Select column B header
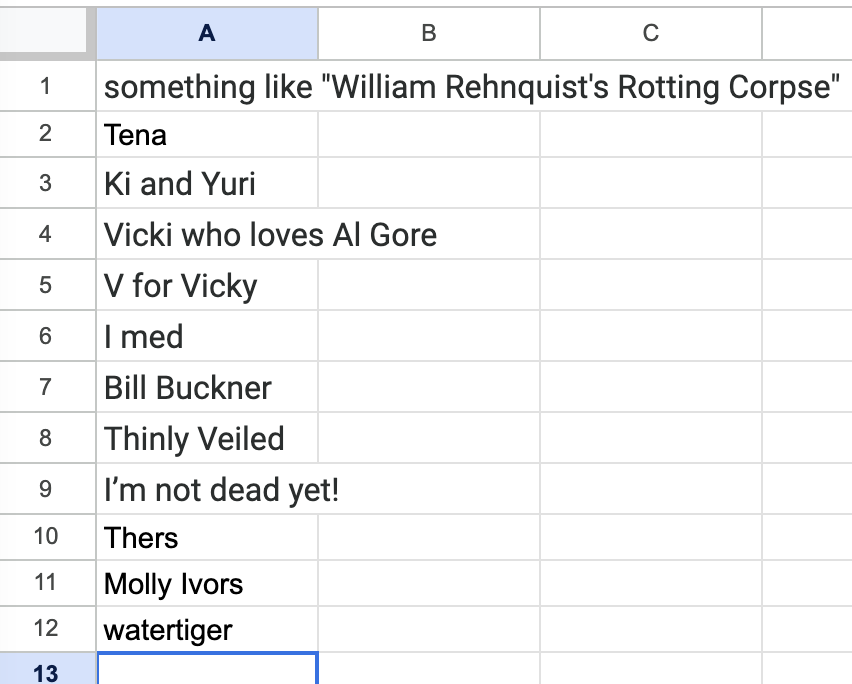 click(x=429, y=33)
